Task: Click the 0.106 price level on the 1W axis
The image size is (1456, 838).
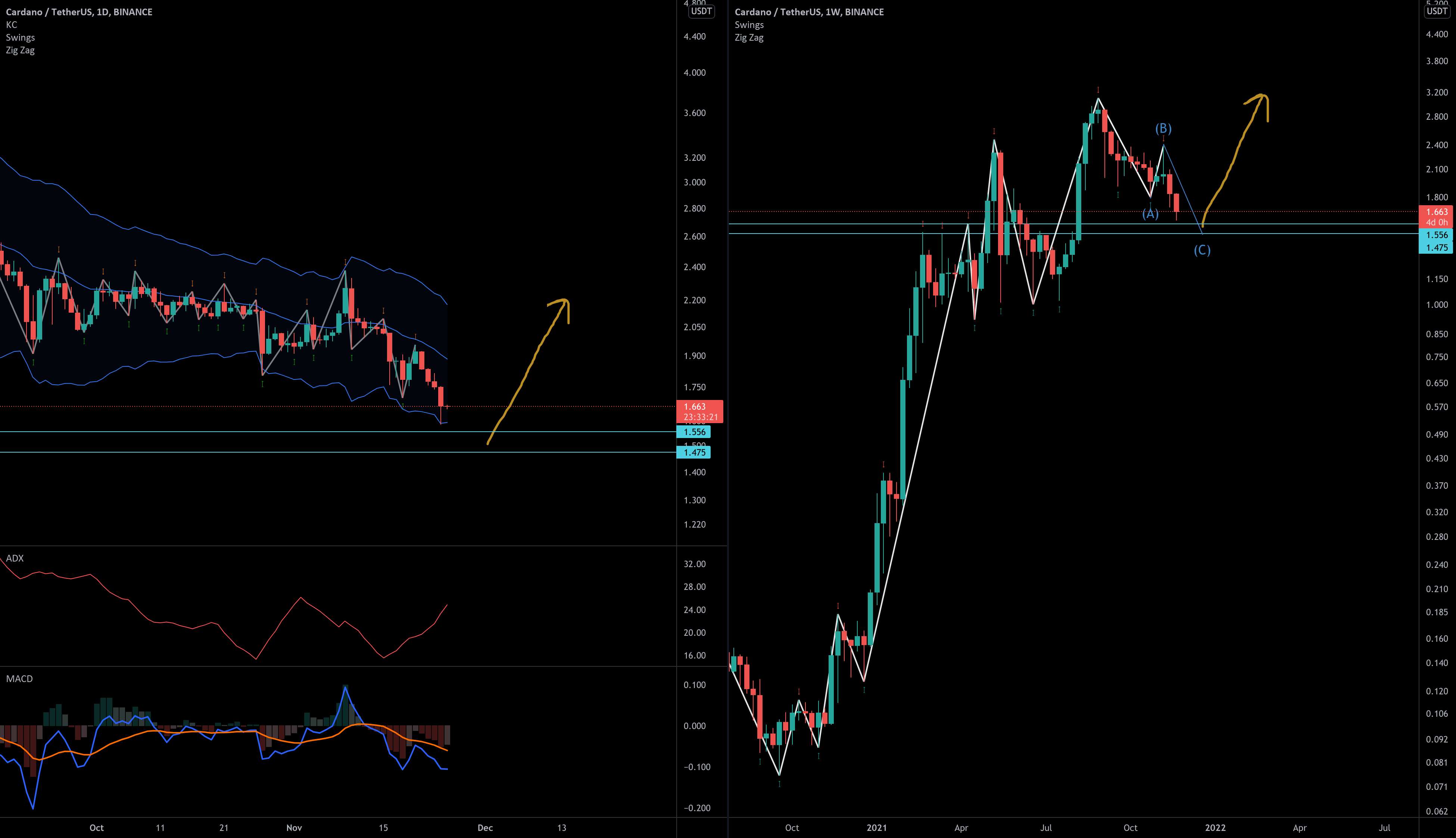Action: pos(1437,714)
